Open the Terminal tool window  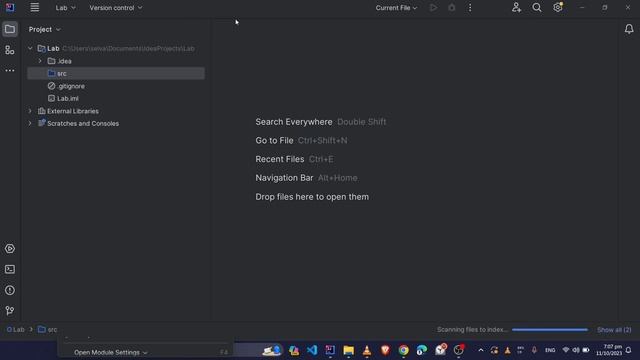point(10,269)
